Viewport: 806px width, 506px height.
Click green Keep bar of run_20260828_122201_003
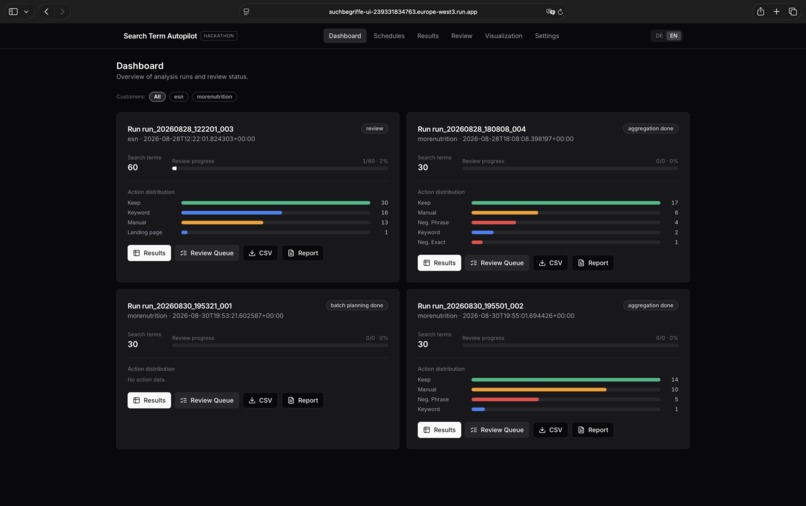pyautogui.click(x=276, y=203)
